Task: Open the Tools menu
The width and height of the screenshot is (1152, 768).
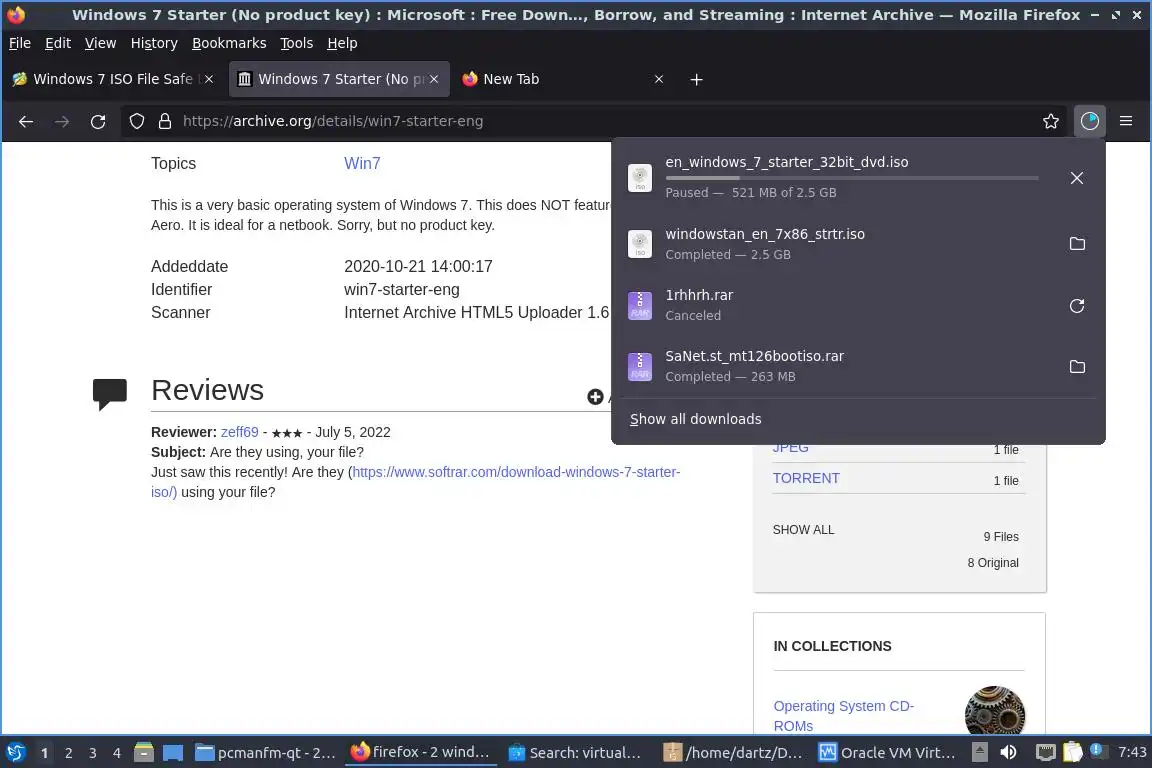Action: [x=297, y=43]
